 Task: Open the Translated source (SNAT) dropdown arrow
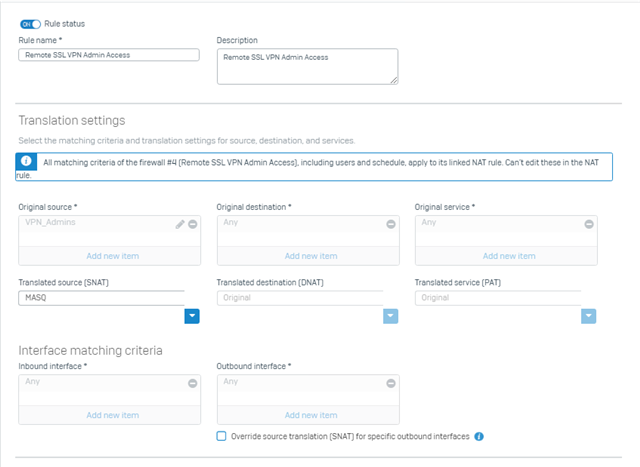192,316
